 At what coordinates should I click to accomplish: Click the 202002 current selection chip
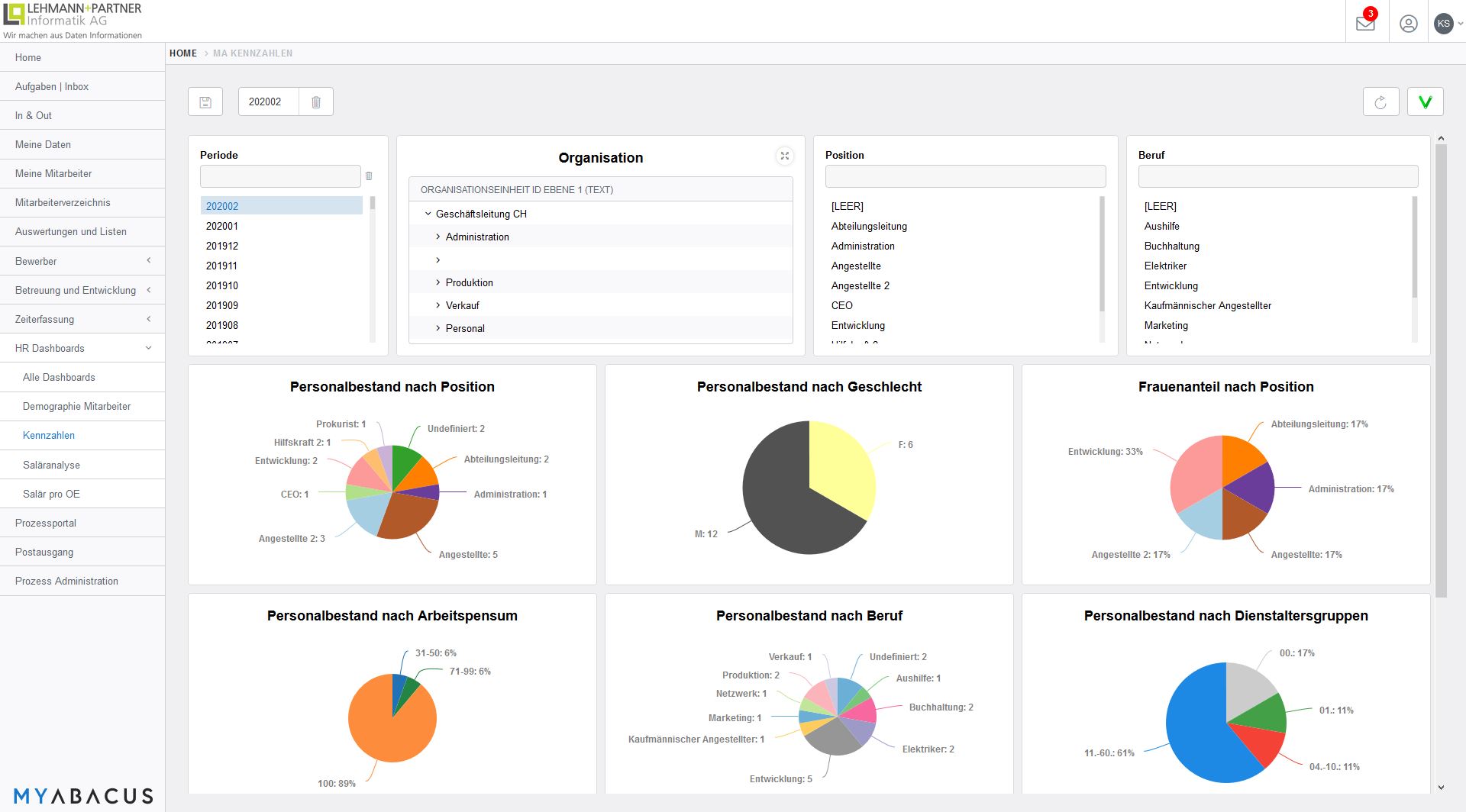268,101
